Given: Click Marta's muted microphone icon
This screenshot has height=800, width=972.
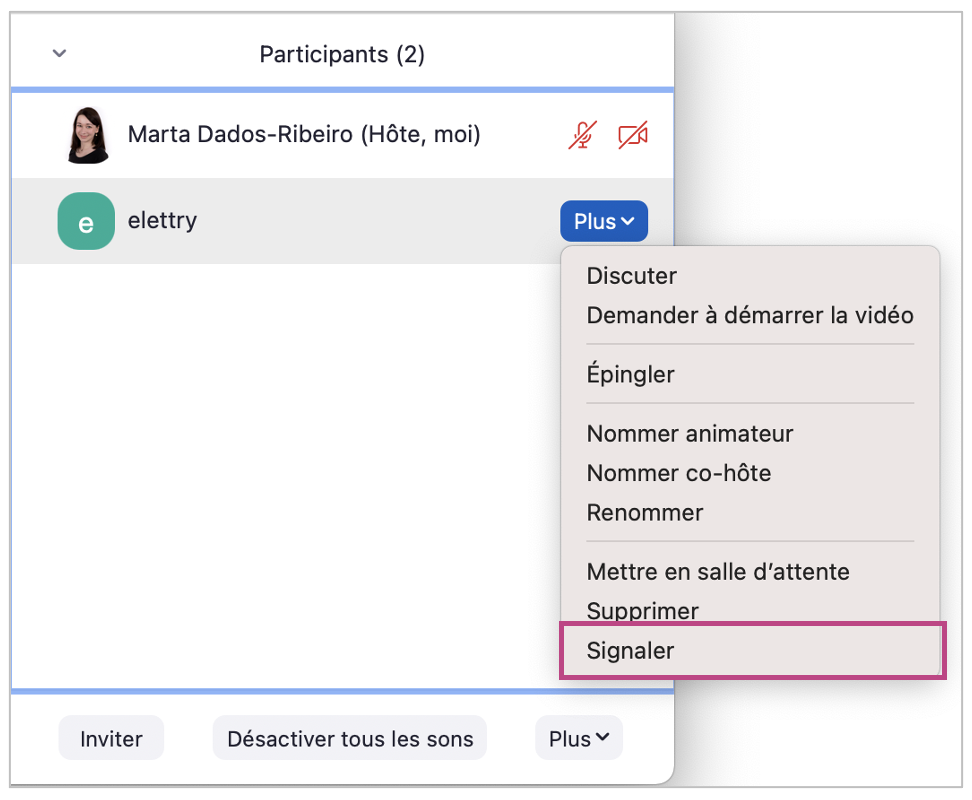Looking at the screenshot, I should (x=582, y=135).
